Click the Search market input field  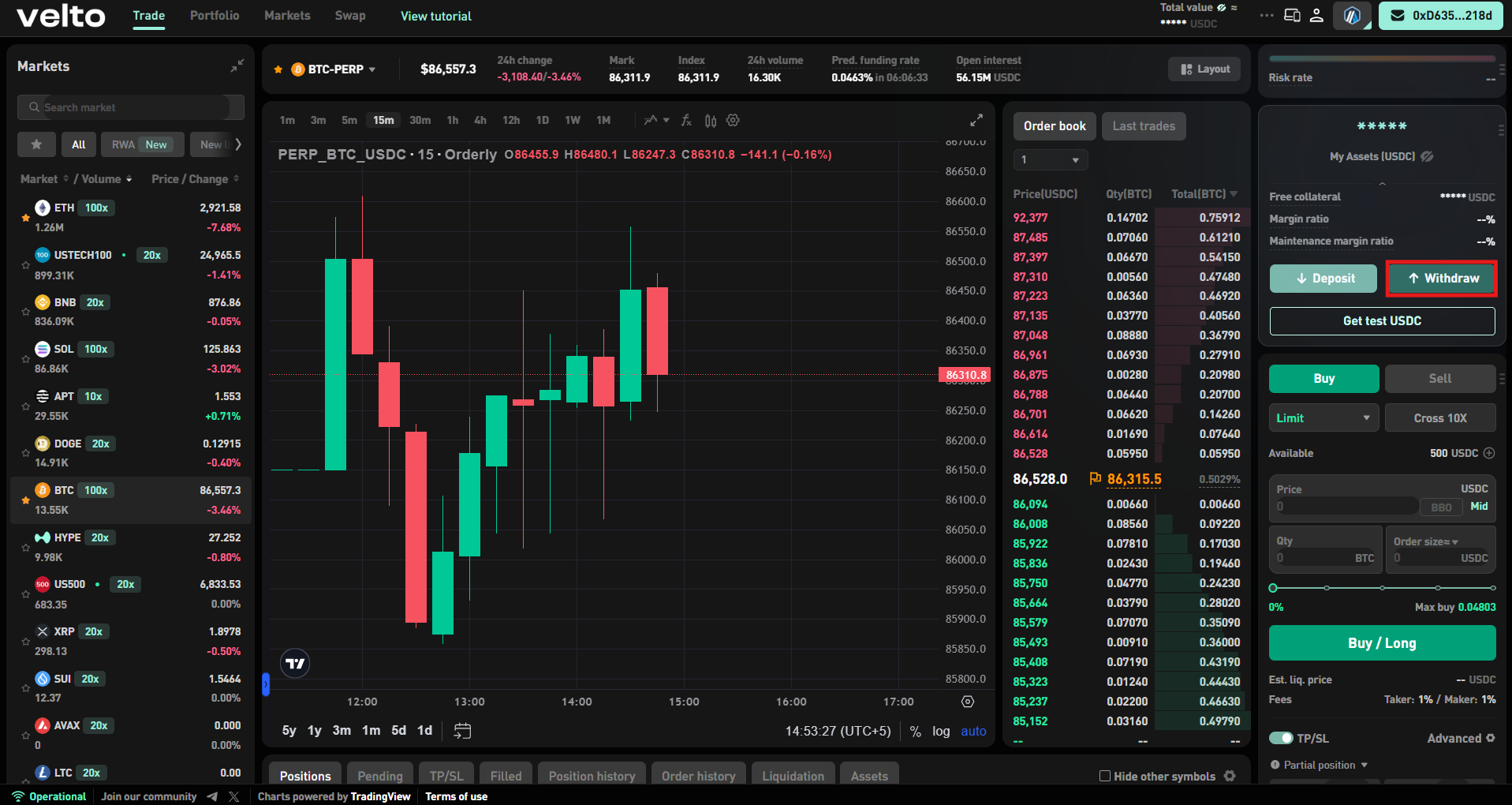[x=131, y=107]
